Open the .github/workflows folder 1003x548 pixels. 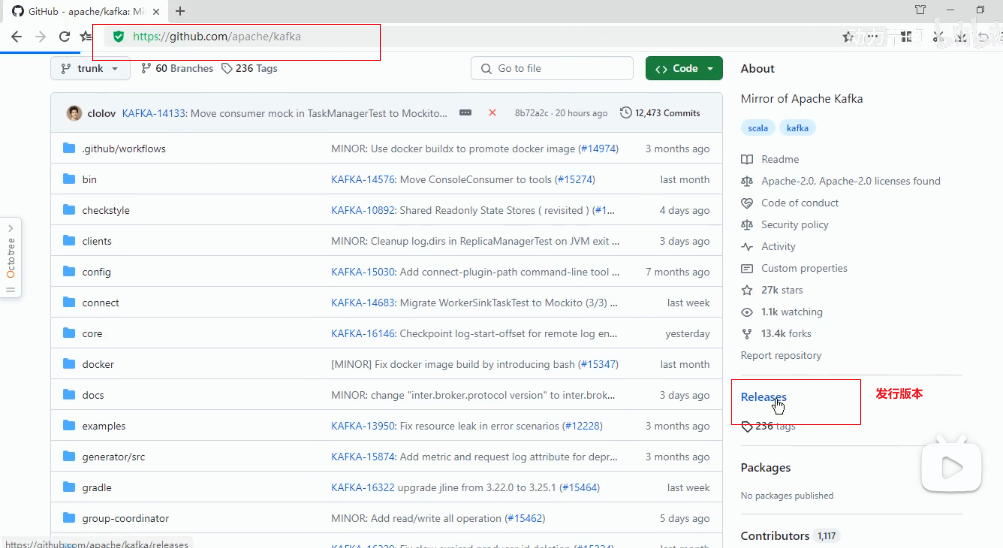(123, 148)
